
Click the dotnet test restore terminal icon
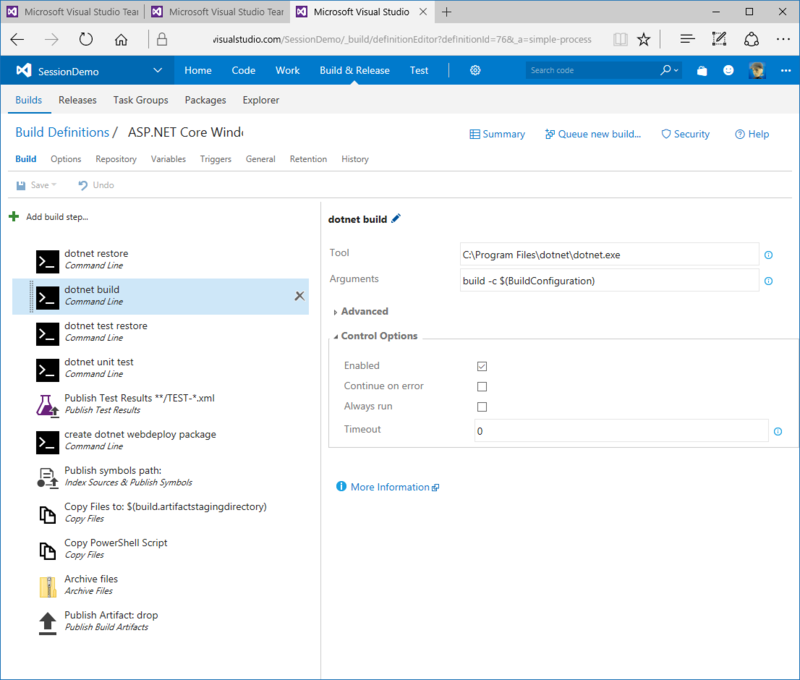tap(47, 334)
